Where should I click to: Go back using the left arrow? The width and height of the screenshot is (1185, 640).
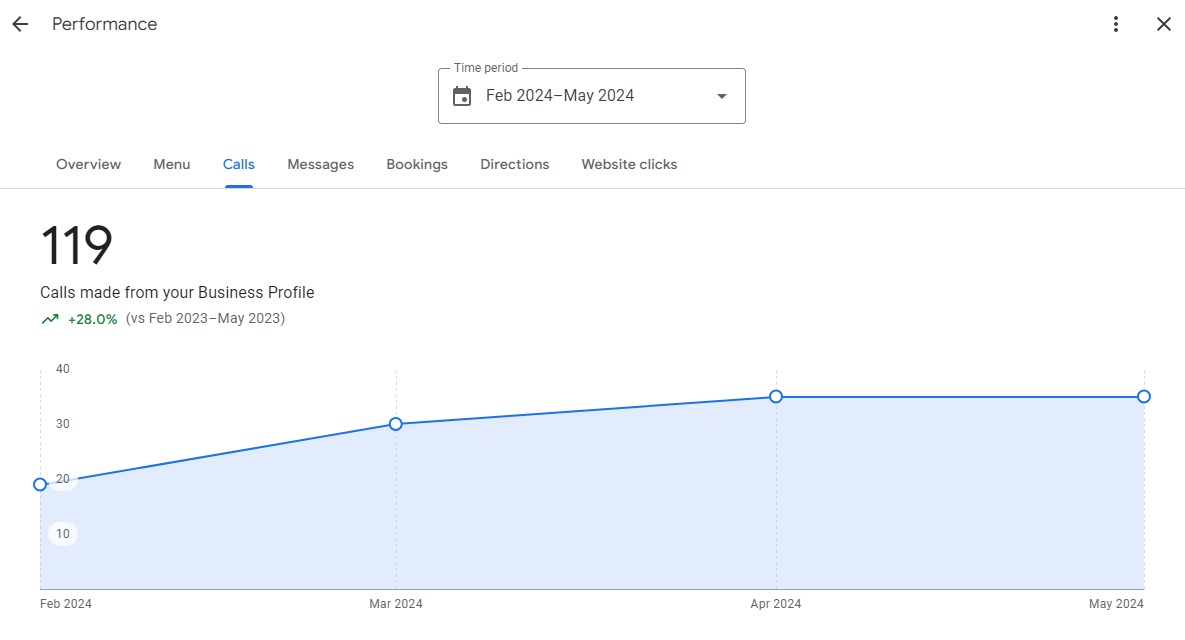pos(20,24)
